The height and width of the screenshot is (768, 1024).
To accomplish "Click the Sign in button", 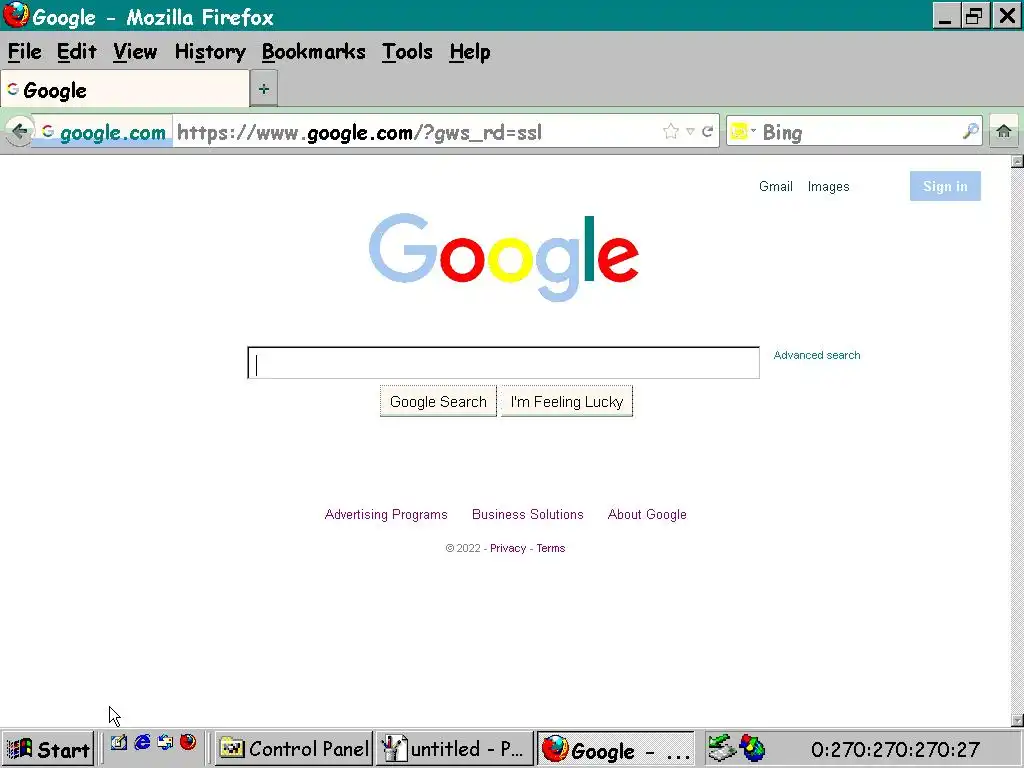I will 945,186.
